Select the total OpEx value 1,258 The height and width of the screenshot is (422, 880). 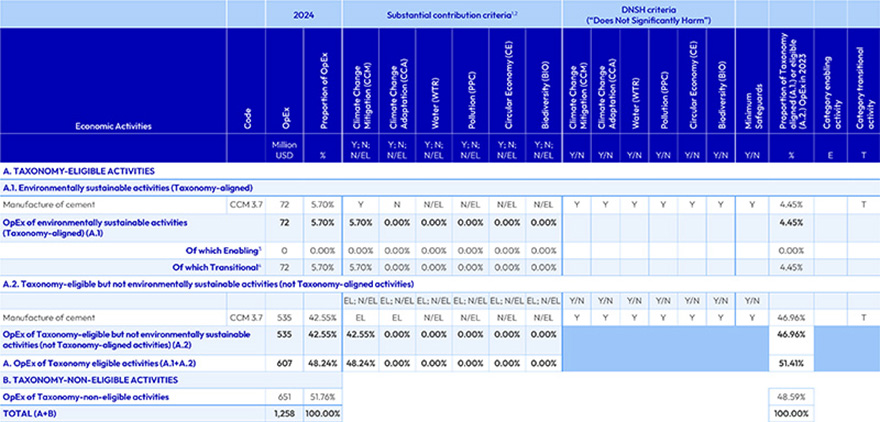point(284,413)
